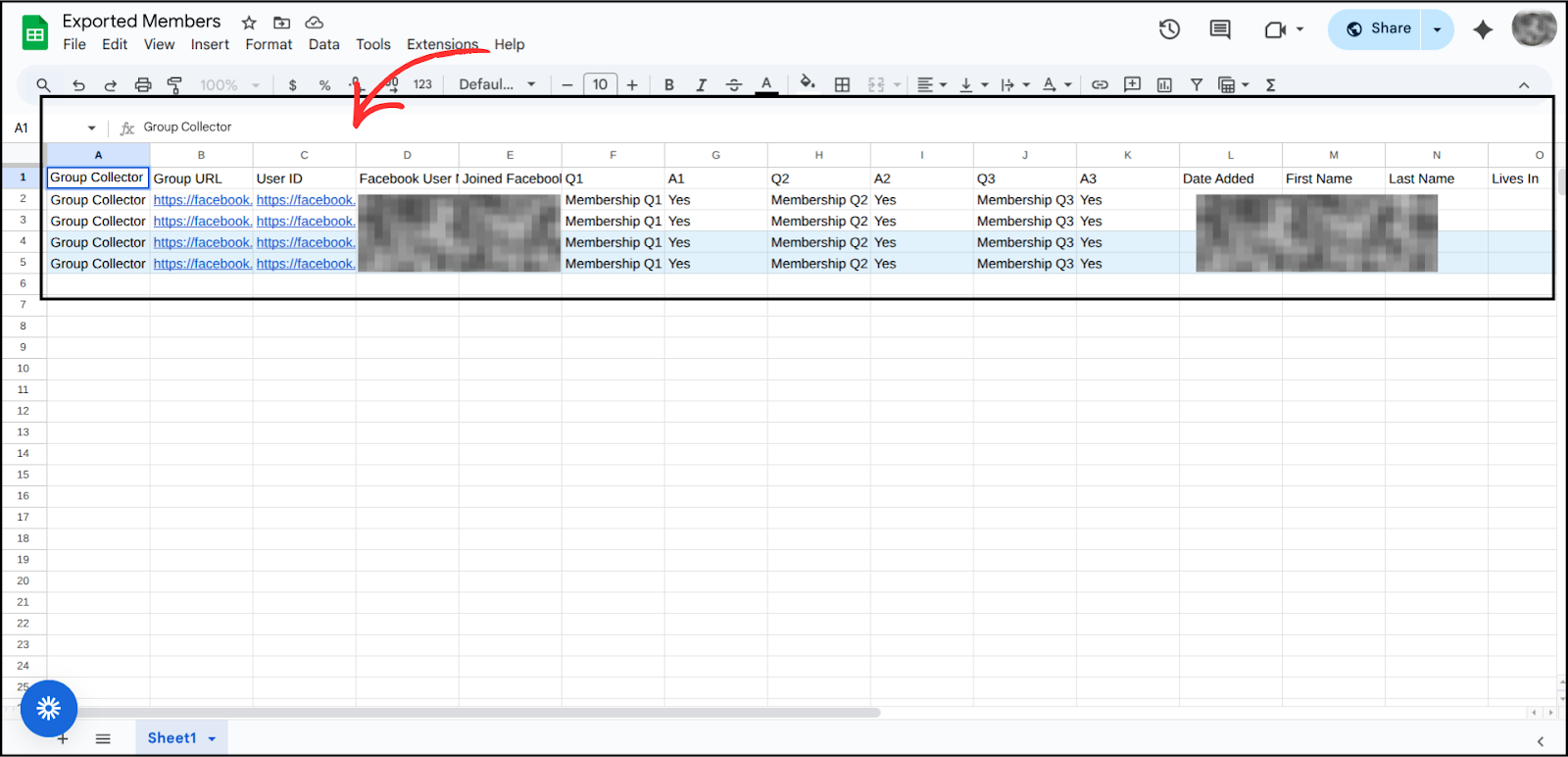Viewport: 1568px width, 757px height.
Task: Open the Edit menu
Action: click(115, 44)
